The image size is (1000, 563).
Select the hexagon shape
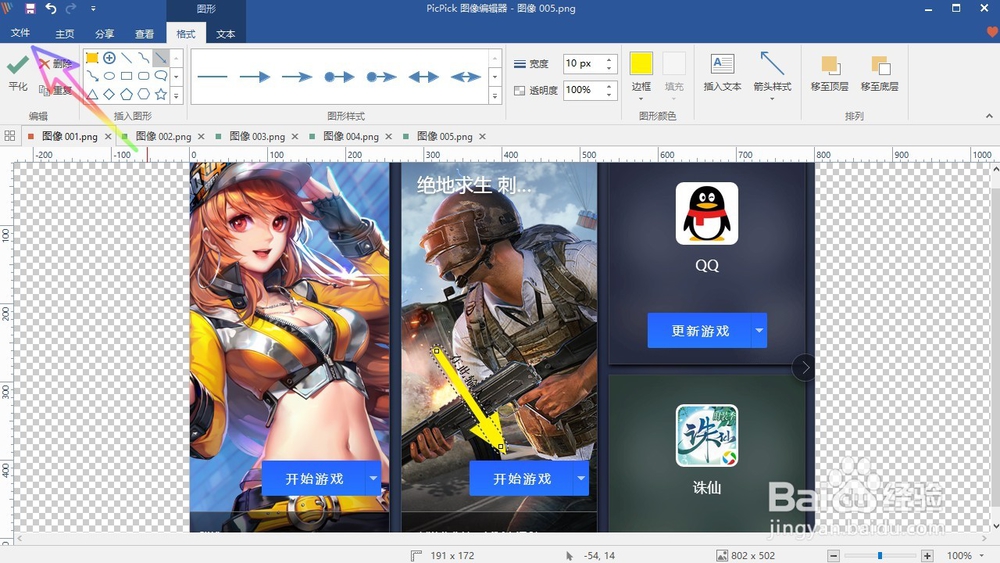coord(143,94)
